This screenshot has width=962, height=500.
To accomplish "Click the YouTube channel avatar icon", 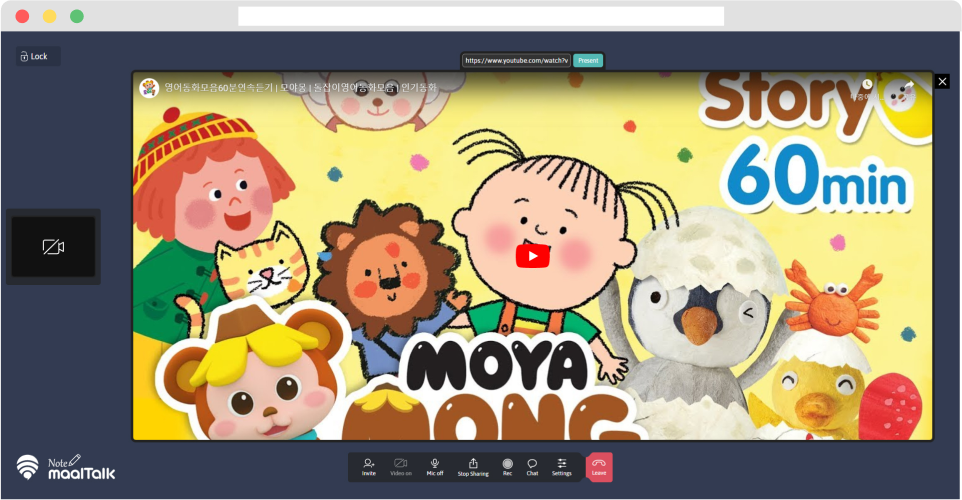I will tap(149, 88).
